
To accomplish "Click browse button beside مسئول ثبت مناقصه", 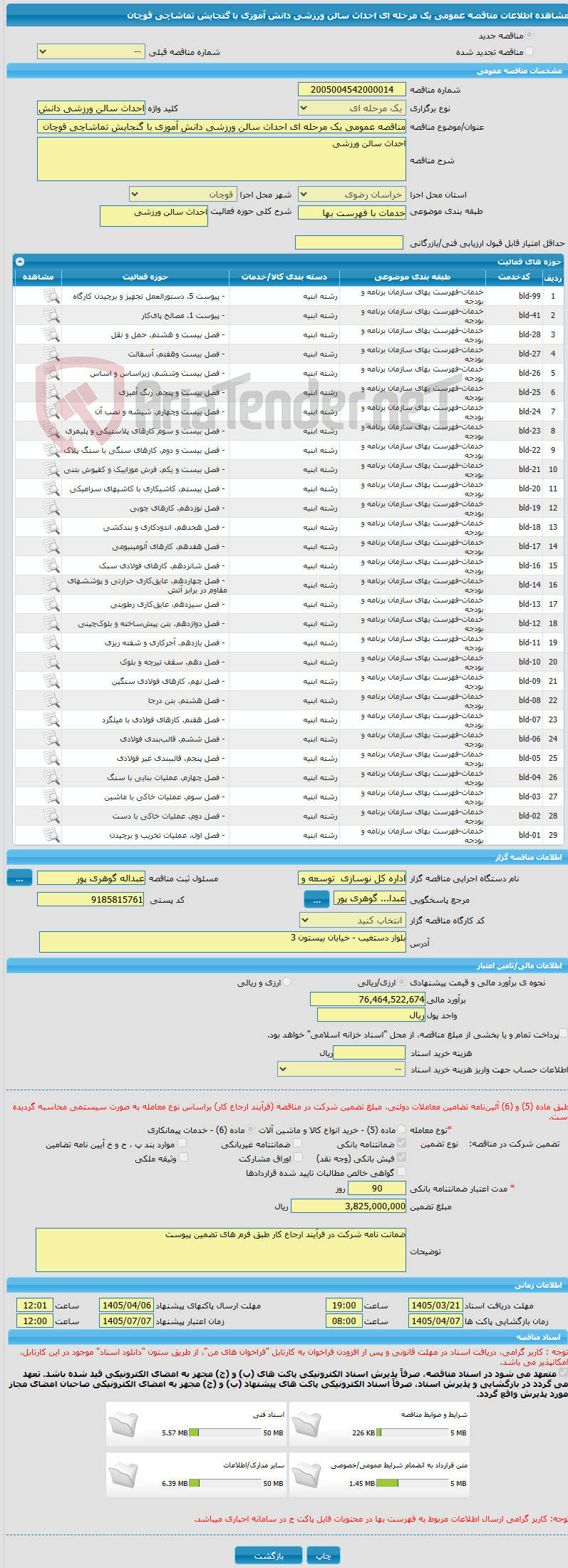I will click(x=19, y=878).
